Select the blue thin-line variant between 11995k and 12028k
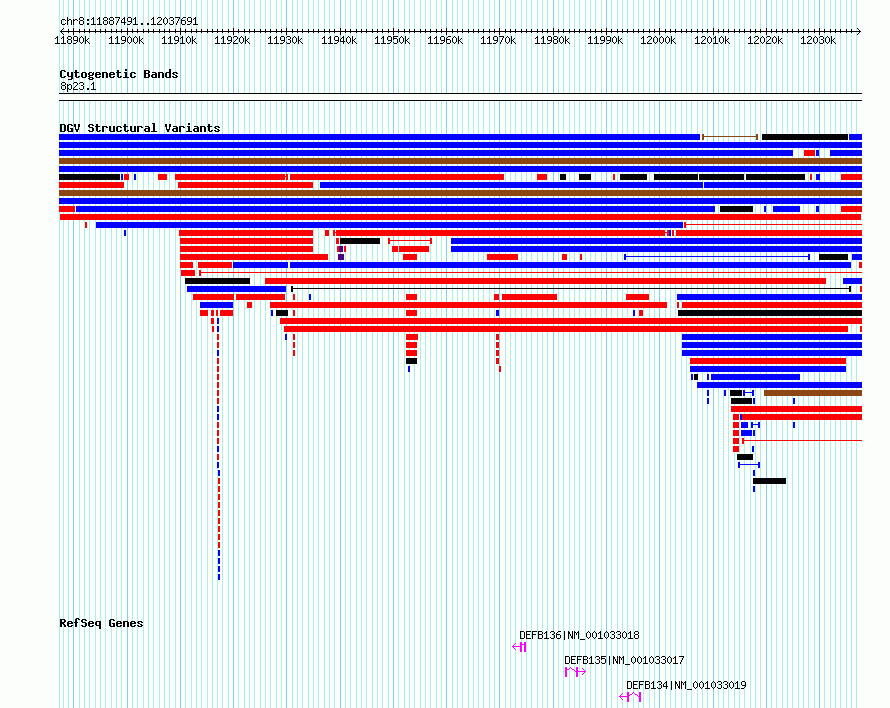The height and width of the screenshot is (708, 890). coord(717,257)
